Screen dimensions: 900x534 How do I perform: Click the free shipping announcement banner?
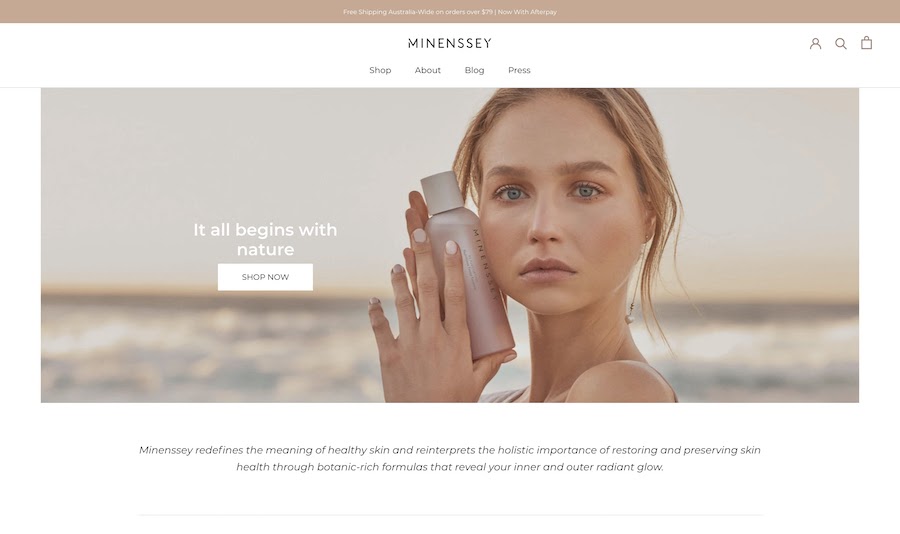tap(450, 11)
